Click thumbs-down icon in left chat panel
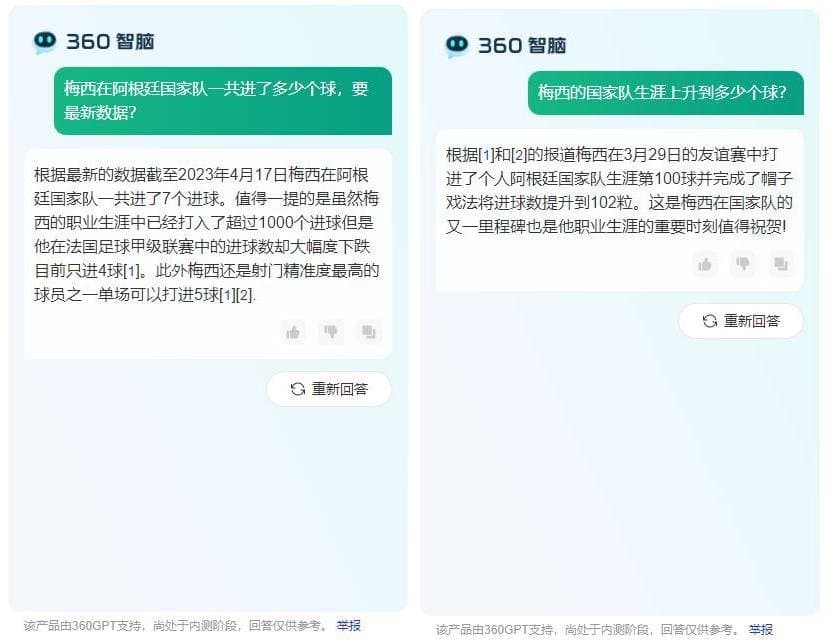832x640 pixels. pos(331,332)
